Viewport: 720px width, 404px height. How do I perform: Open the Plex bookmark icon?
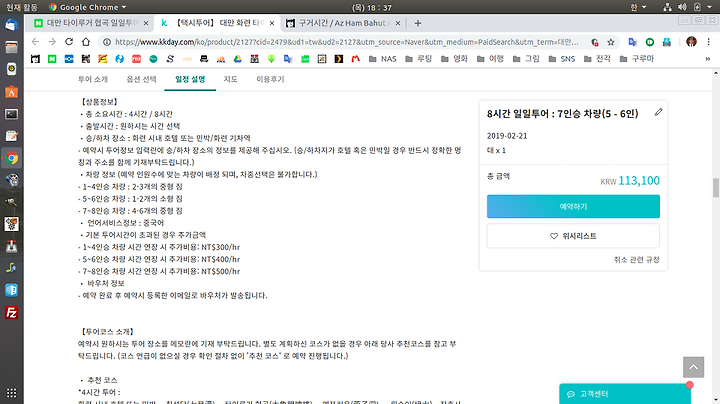coord(339,59)
